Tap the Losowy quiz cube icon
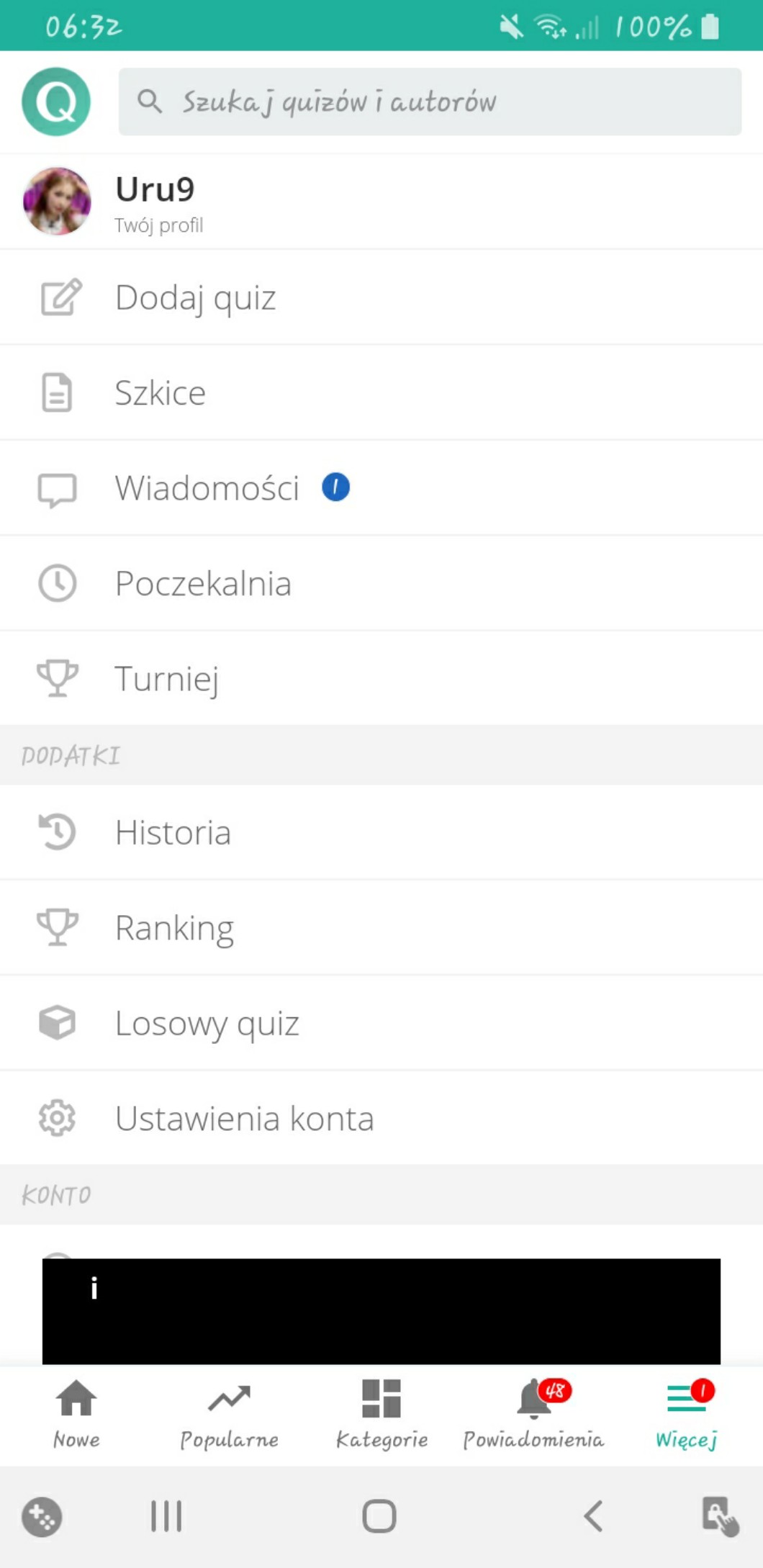The image size is (763, 1568). click(57, 1023)
